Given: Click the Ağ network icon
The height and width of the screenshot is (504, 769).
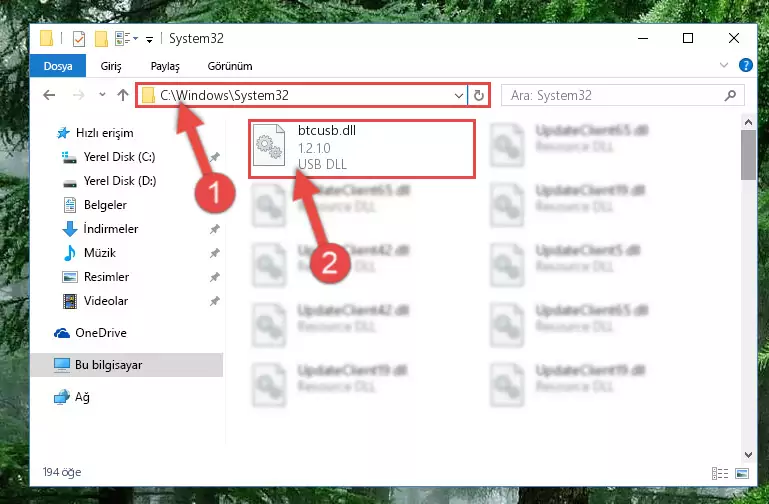Looking at the screenshot, I should pos(62,397).
